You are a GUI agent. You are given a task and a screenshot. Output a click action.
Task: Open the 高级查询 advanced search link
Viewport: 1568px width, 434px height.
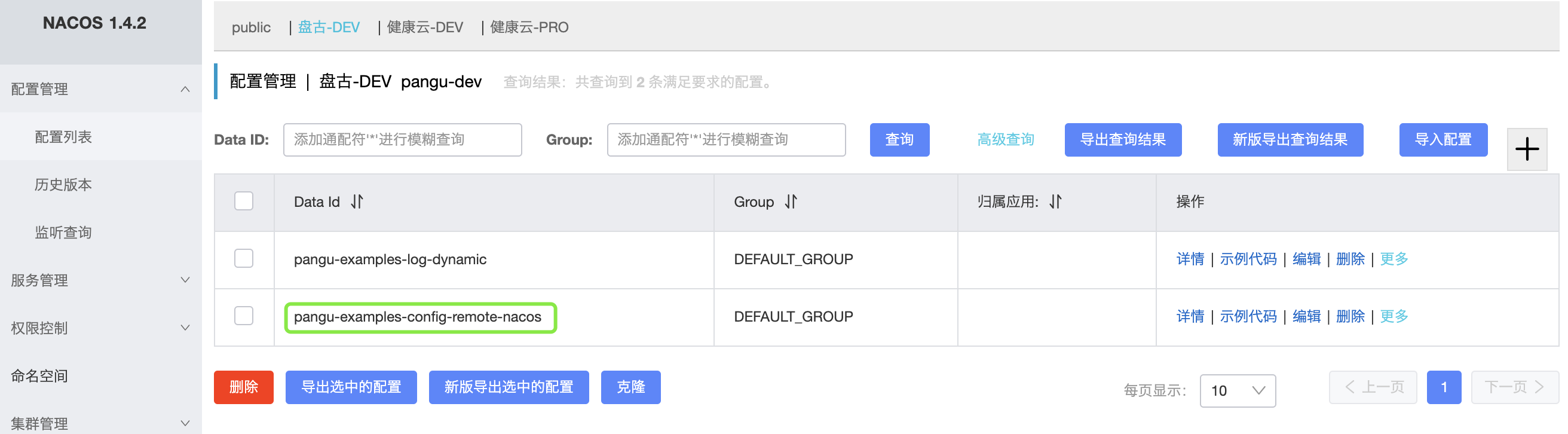click(x=1006, y=140)
